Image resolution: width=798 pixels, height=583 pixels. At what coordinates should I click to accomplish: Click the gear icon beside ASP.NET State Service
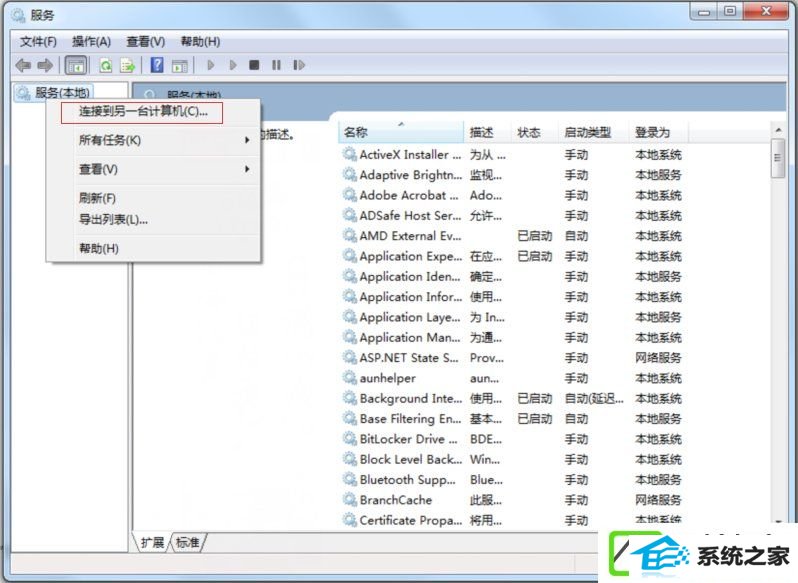pos(350,358)
